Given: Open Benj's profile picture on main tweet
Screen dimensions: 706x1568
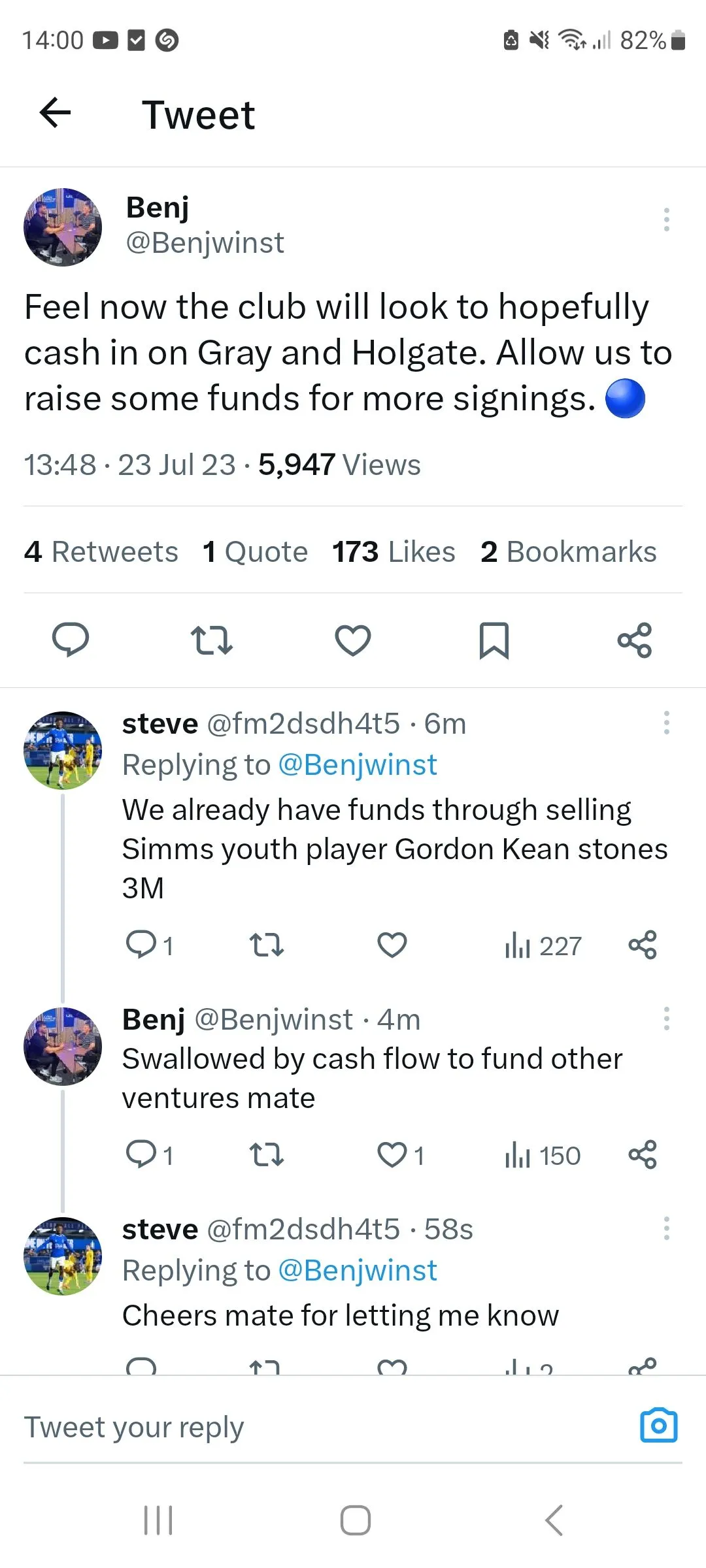Looking at the screenshot, I should (63, 227).
